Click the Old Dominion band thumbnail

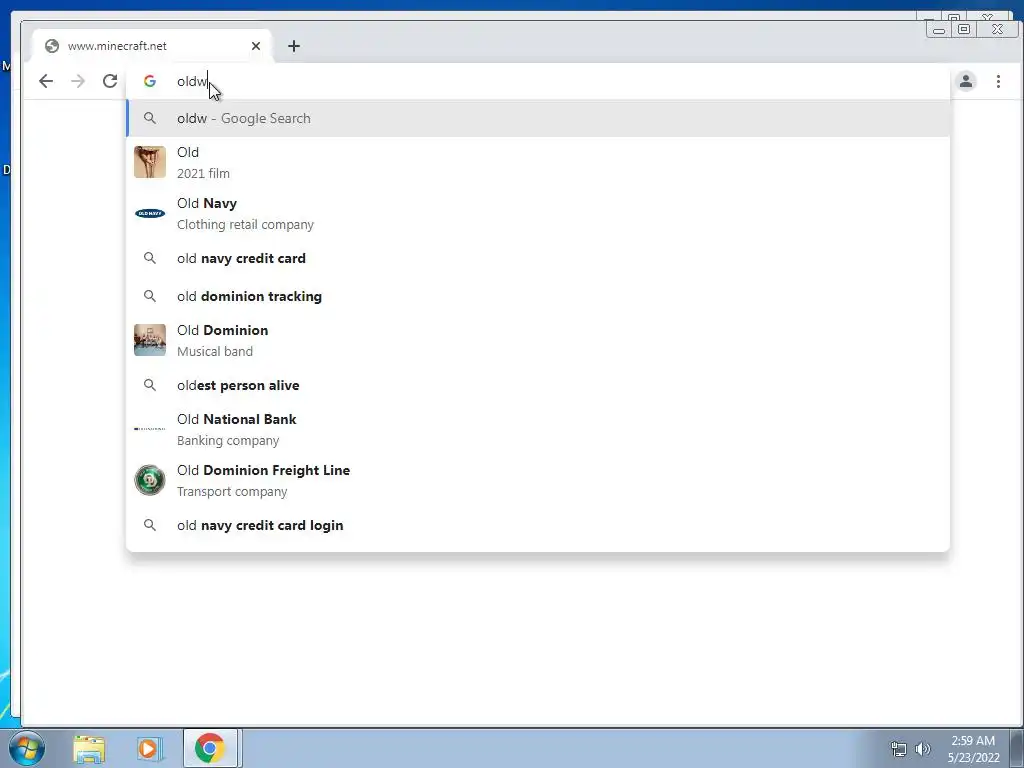(x=150, y=340)
